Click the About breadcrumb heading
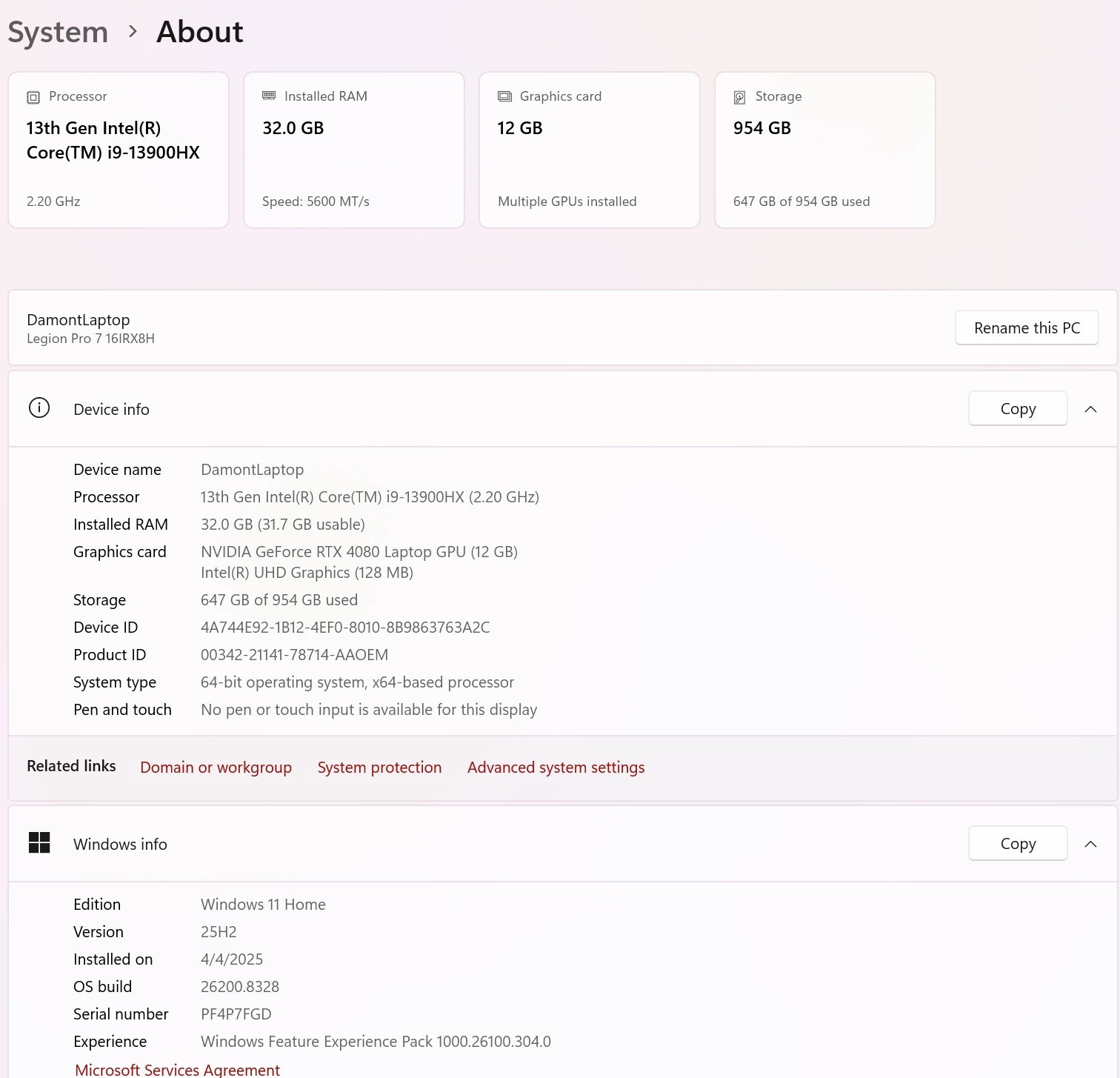Image resolution: width=1120 pixels, height=1078 pixels. click(199, 32)
